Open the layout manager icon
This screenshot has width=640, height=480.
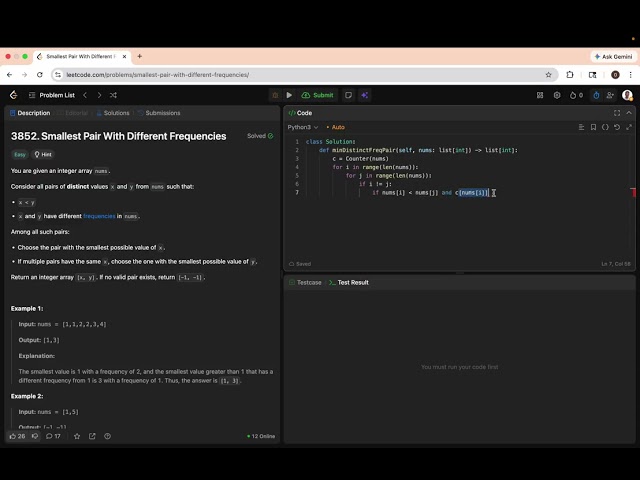click(x=540, y=95)
